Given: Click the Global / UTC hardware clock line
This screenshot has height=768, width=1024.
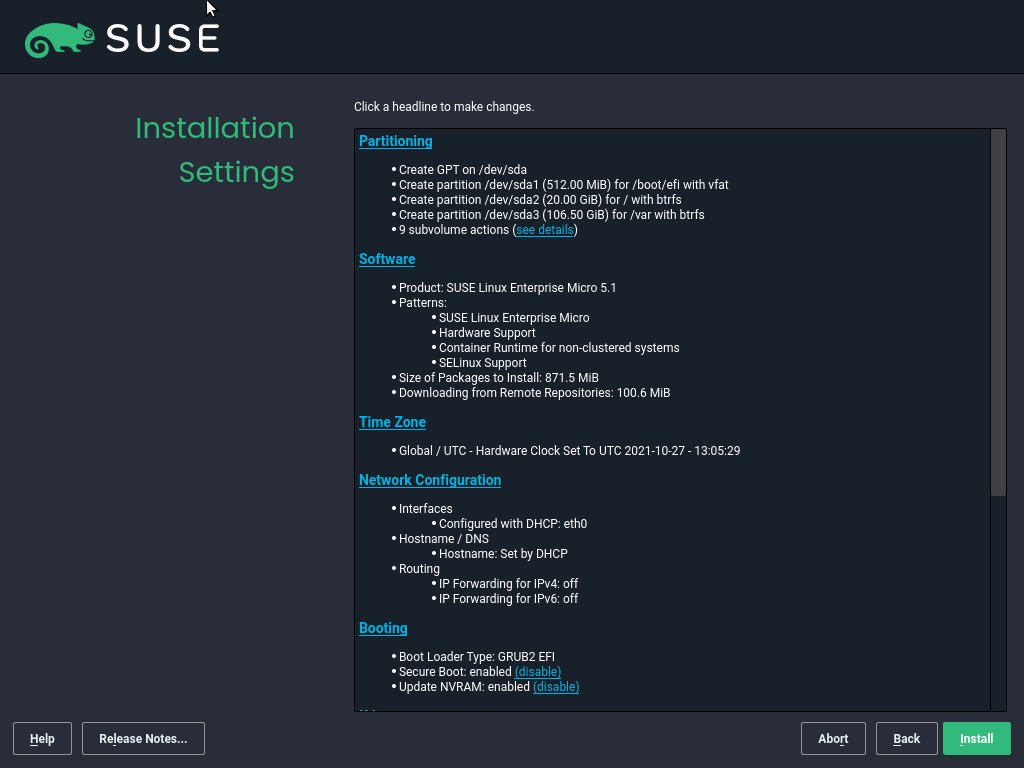Looking at the screenshot, I should (569, 451).
